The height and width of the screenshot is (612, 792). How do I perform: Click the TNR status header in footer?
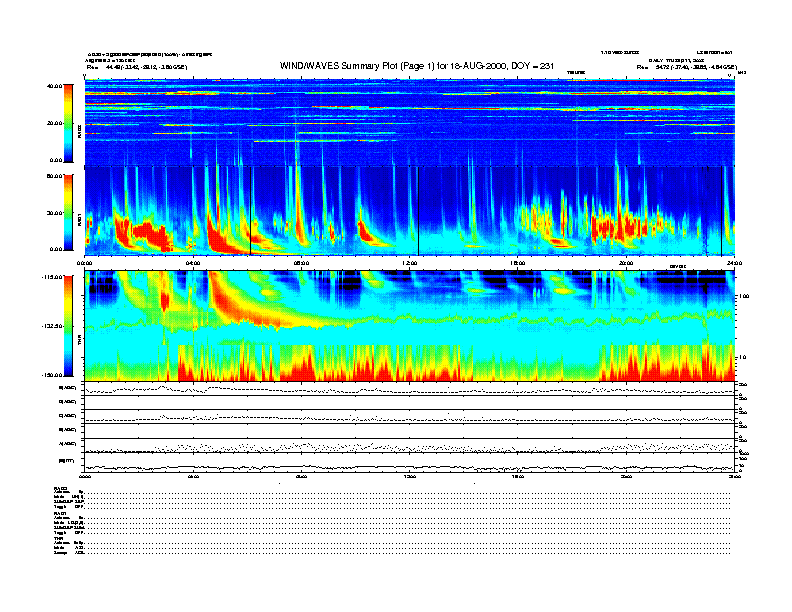[58, 538]
